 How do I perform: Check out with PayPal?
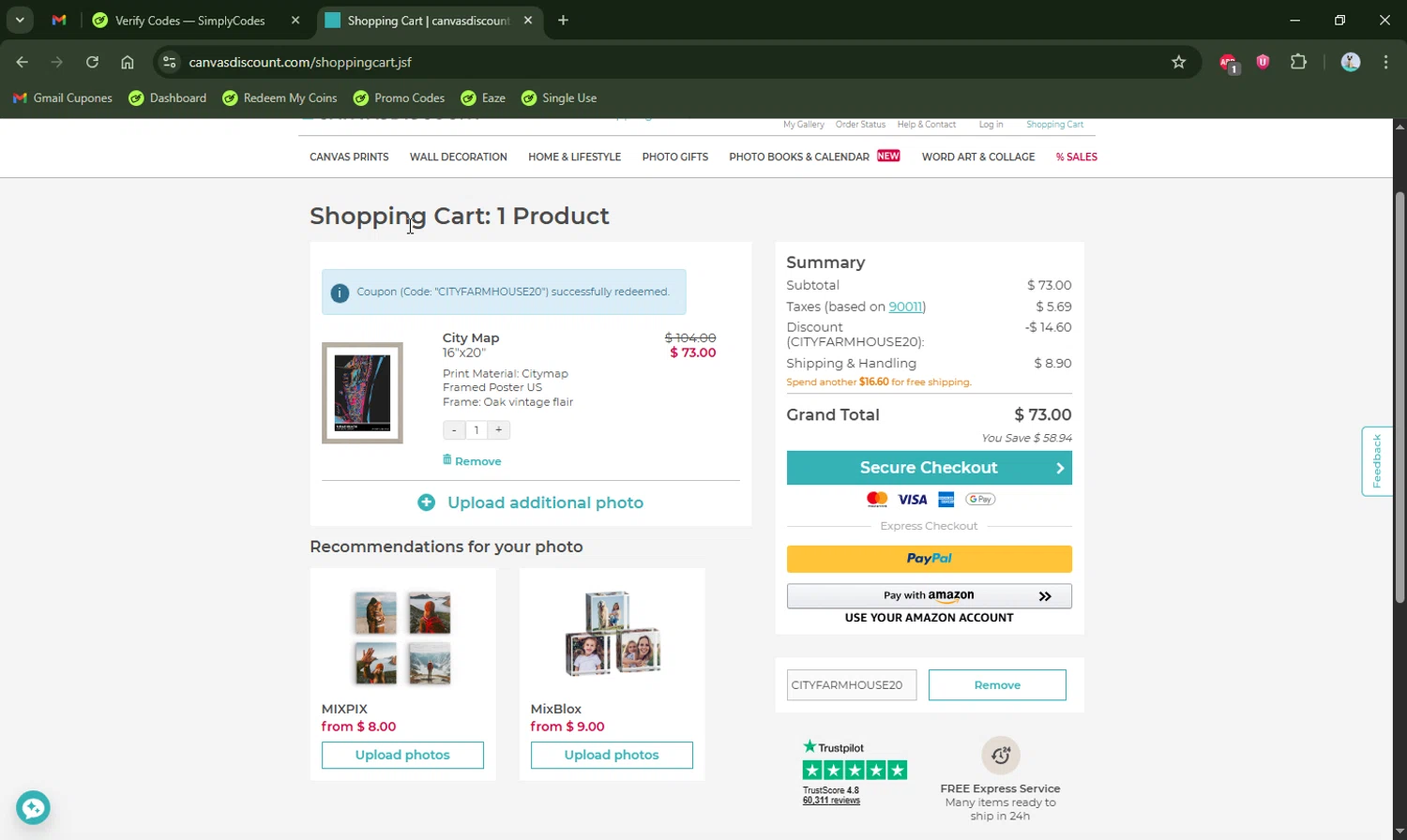(929, 559)
